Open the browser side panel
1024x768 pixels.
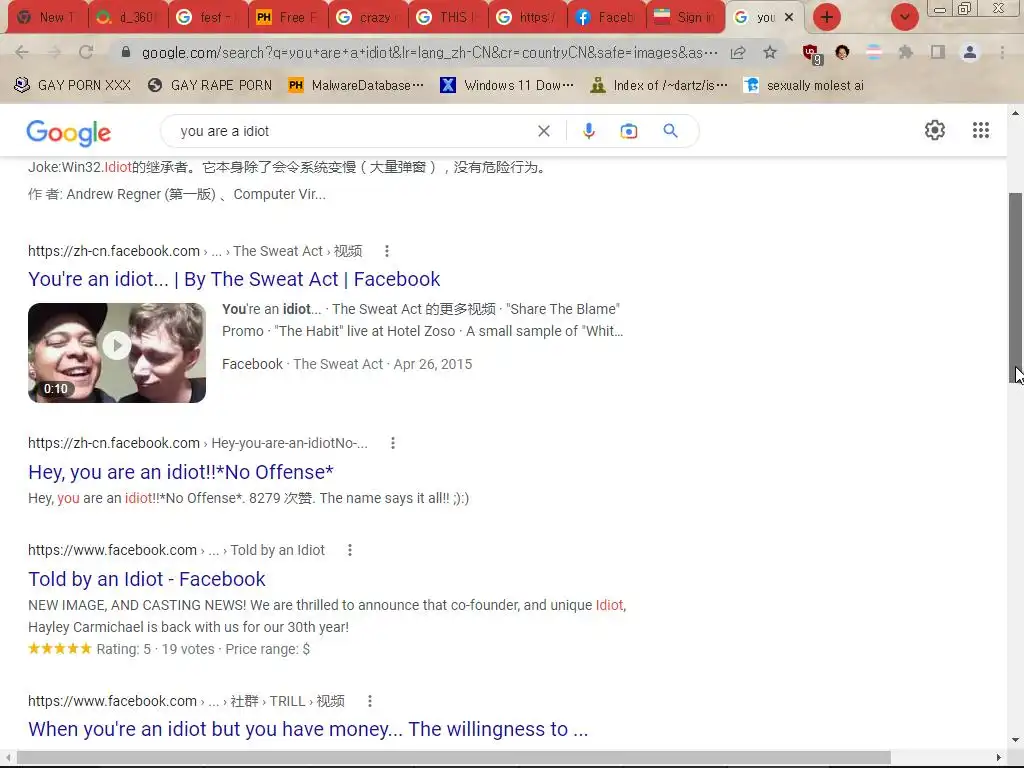(938, 52)
